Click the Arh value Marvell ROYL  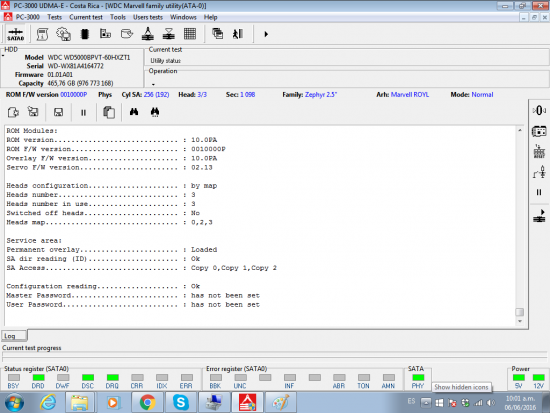click(410, 94)
